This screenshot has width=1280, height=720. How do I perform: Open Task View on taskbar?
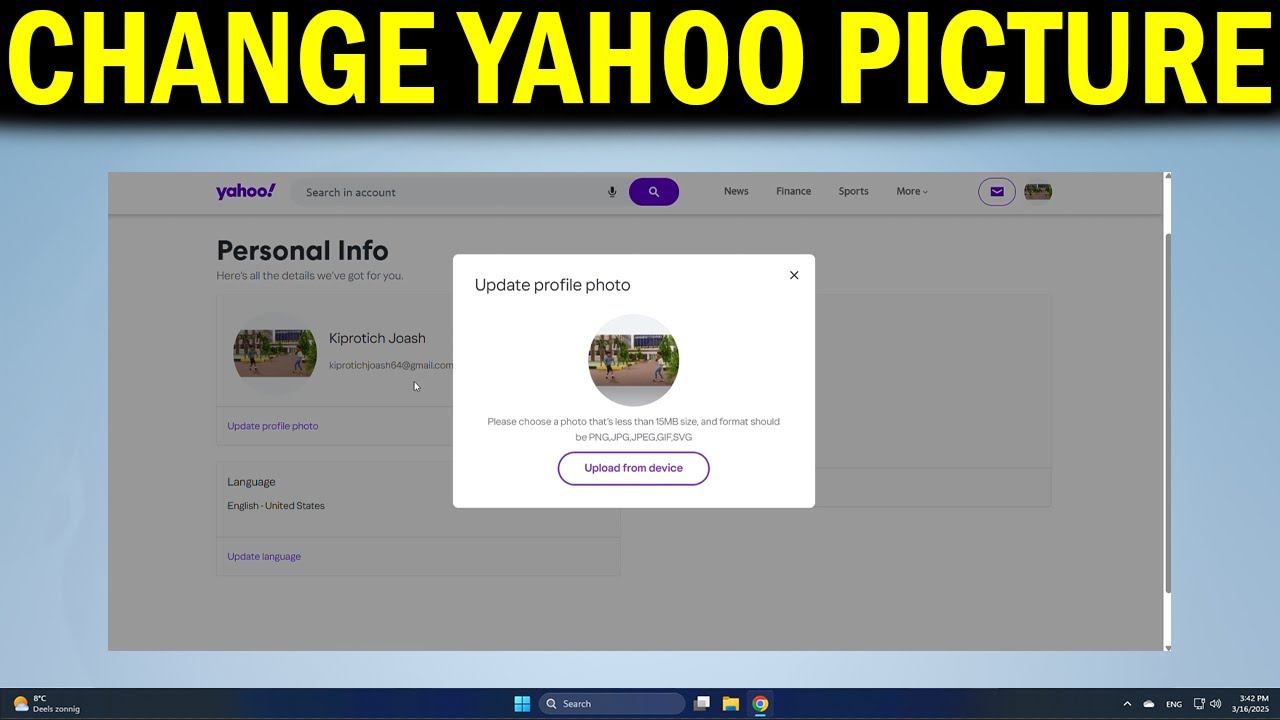click(702, 704)
